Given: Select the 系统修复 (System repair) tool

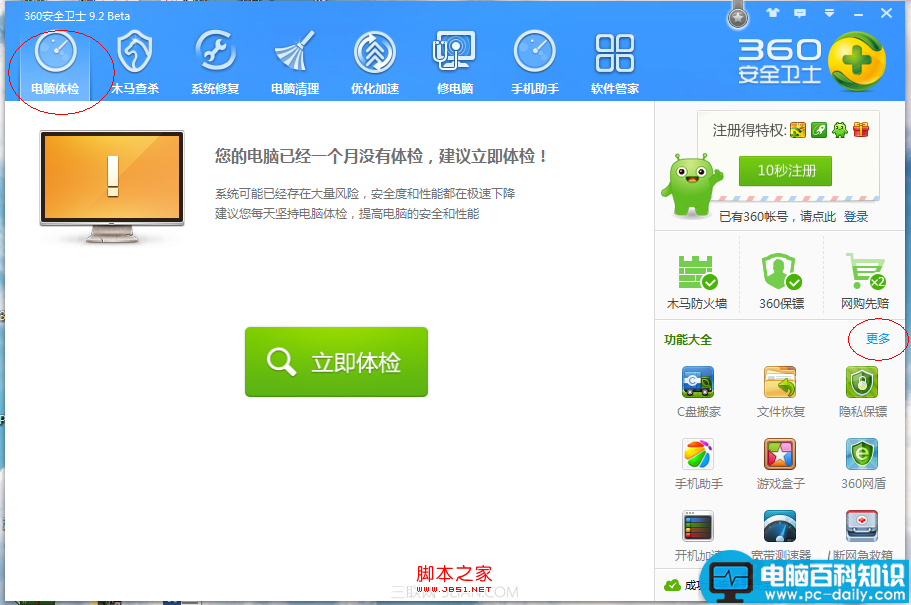Looking at the screenshot, I should [214, 60].
